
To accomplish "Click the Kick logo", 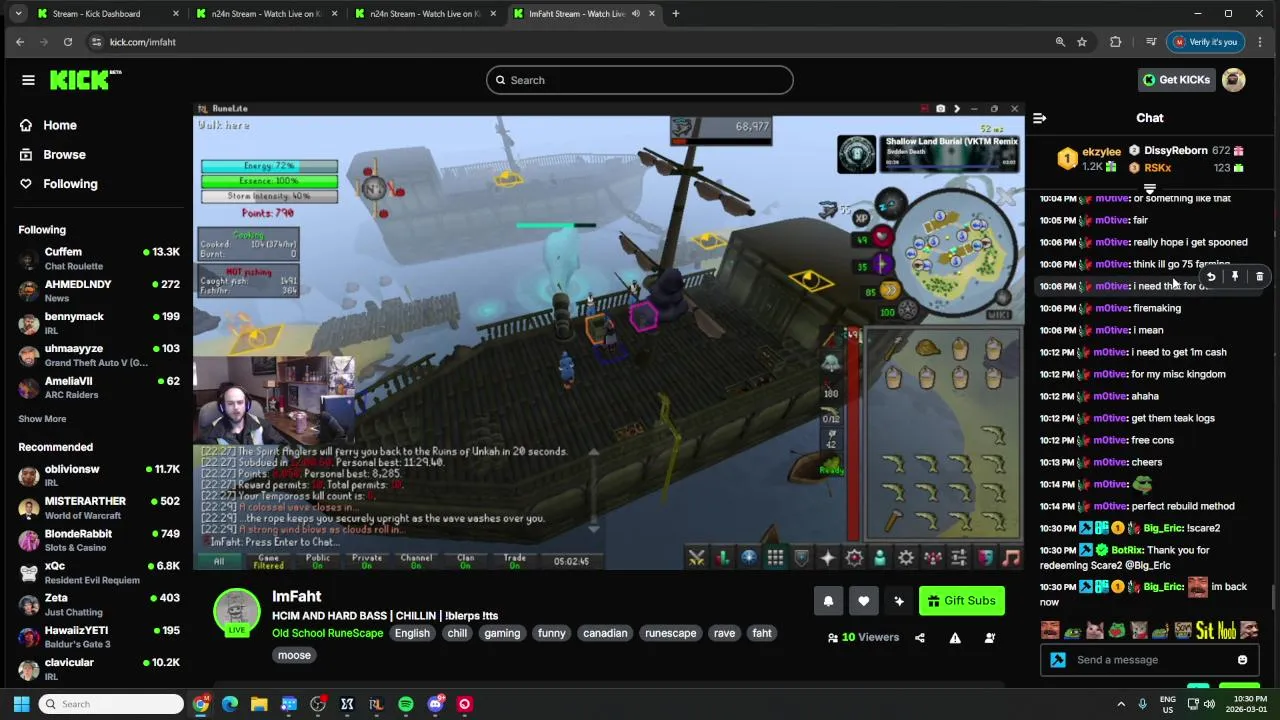I will (x=85, y=80).
